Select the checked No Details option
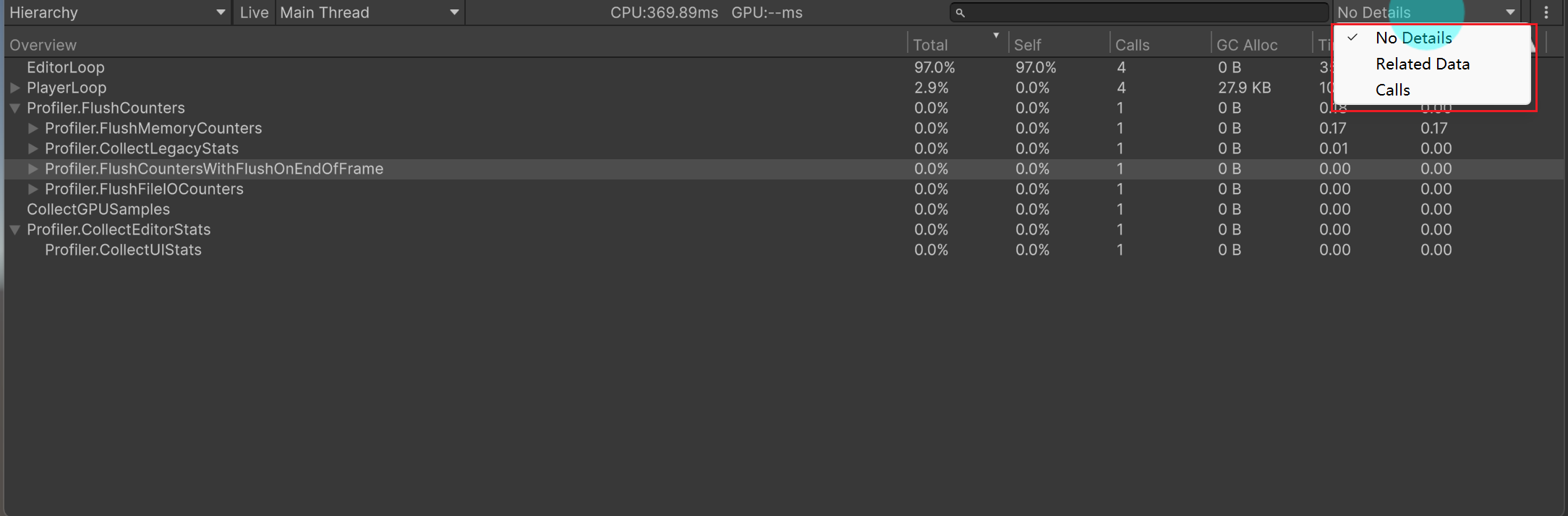 1413,38
